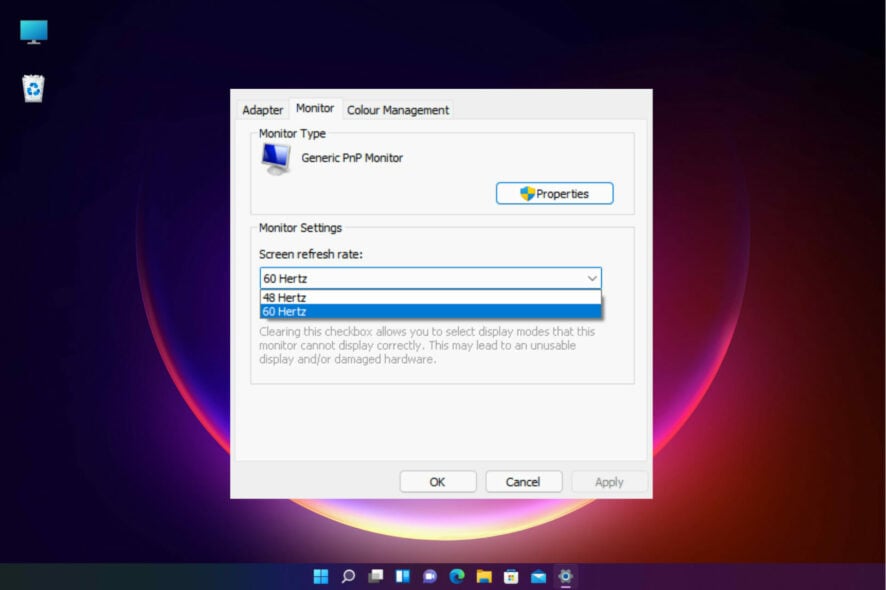Open Microsoft Store from the taskbar
Image resolution: width=886 pixels, height=590 pixels.
pos(511,576)
